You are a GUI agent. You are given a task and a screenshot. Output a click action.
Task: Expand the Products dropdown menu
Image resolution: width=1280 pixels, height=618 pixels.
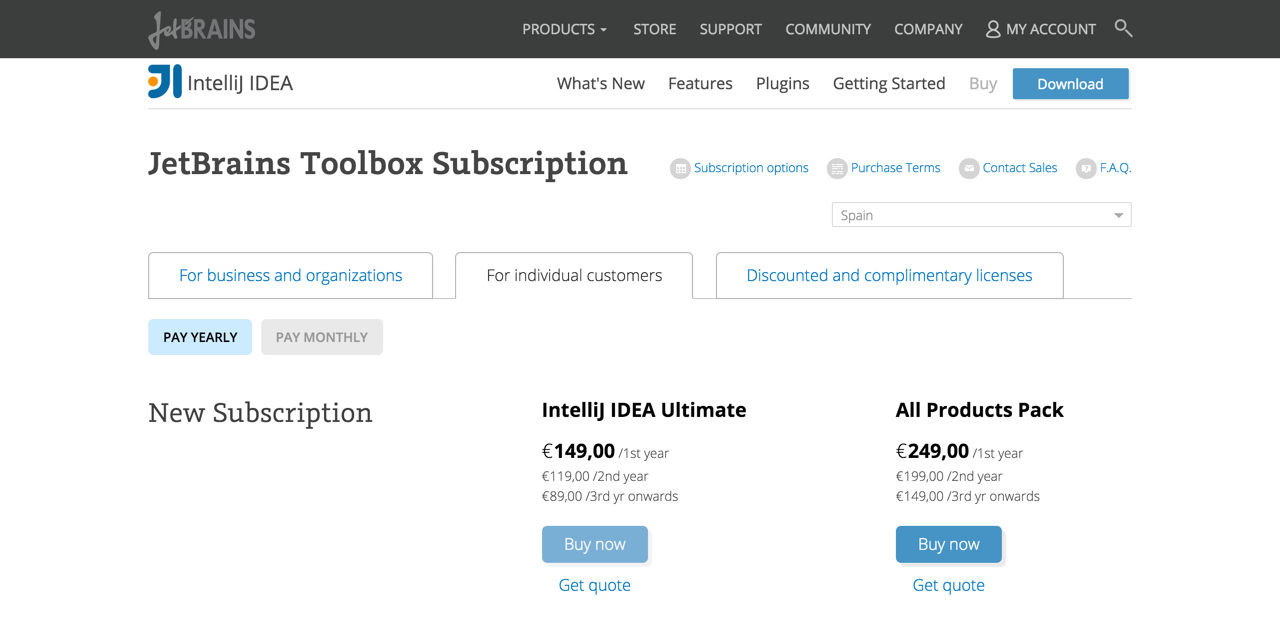point(564,29)
